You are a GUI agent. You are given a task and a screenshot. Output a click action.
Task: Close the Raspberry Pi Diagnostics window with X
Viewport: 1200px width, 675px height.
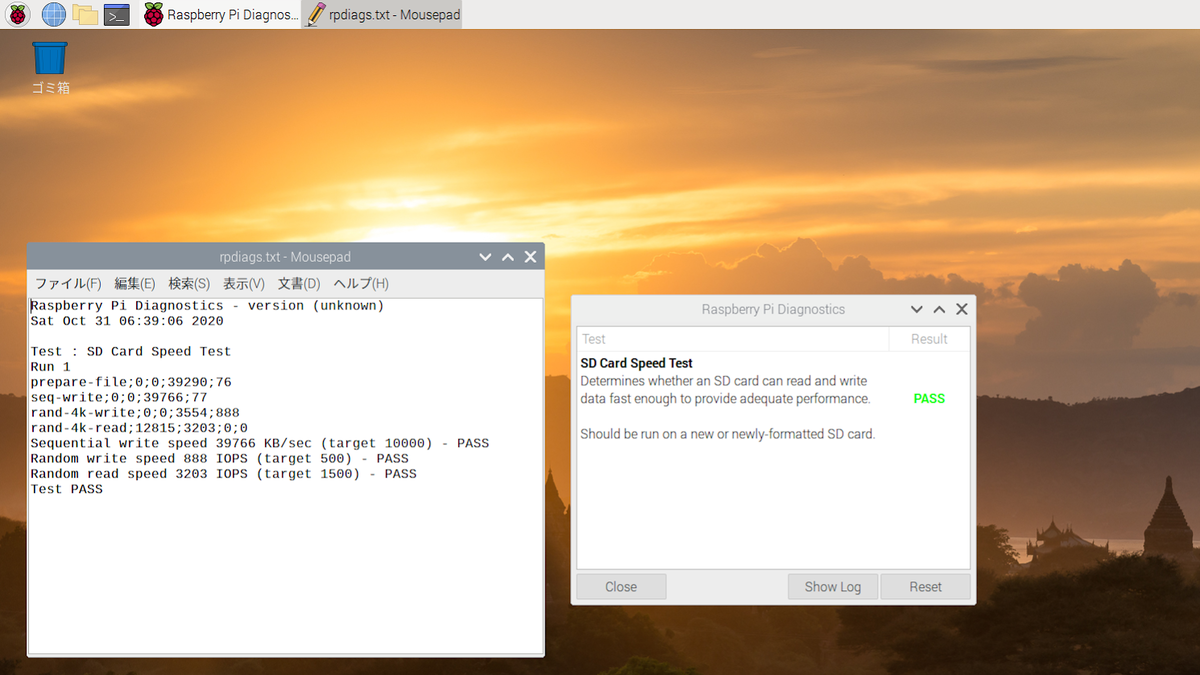961,309
